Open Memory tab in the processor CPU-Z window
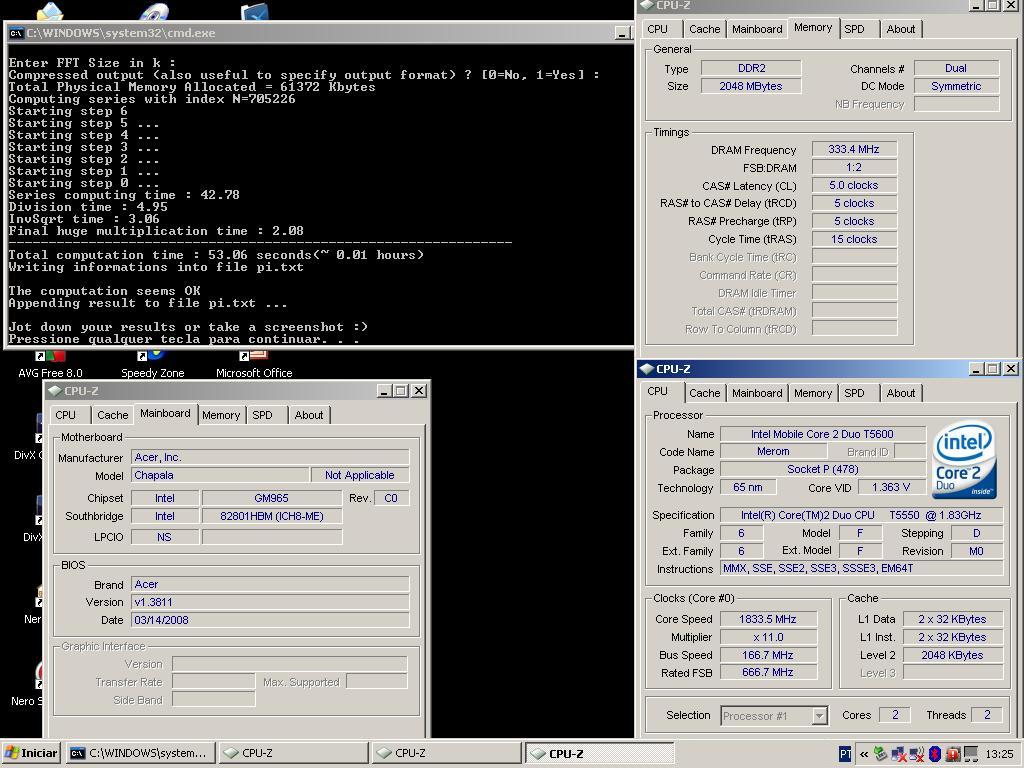The height and width of the screenshot is (768, 1024). (813, 393)
